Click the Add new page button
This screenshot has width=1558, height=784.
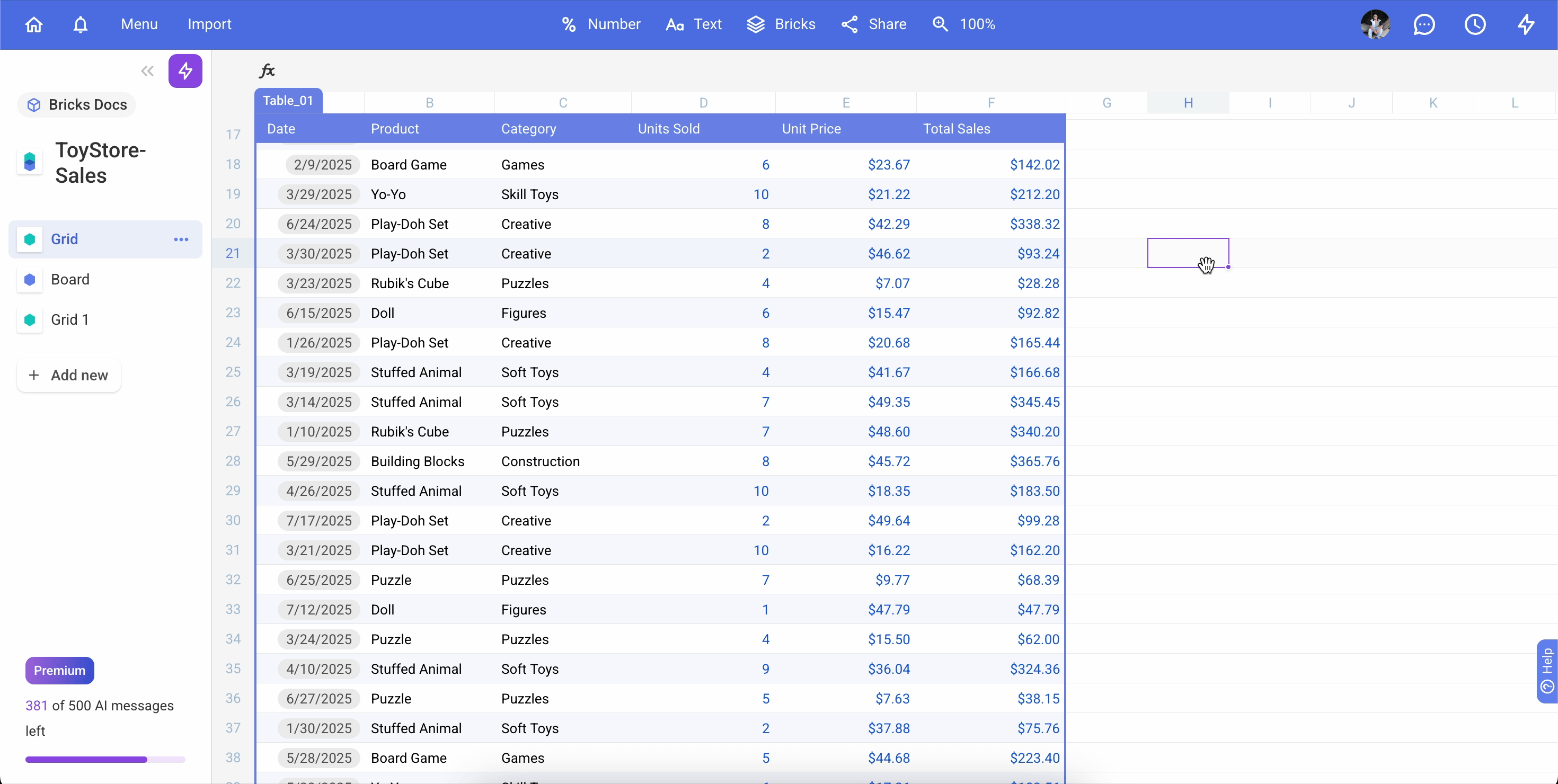[69, 376]
